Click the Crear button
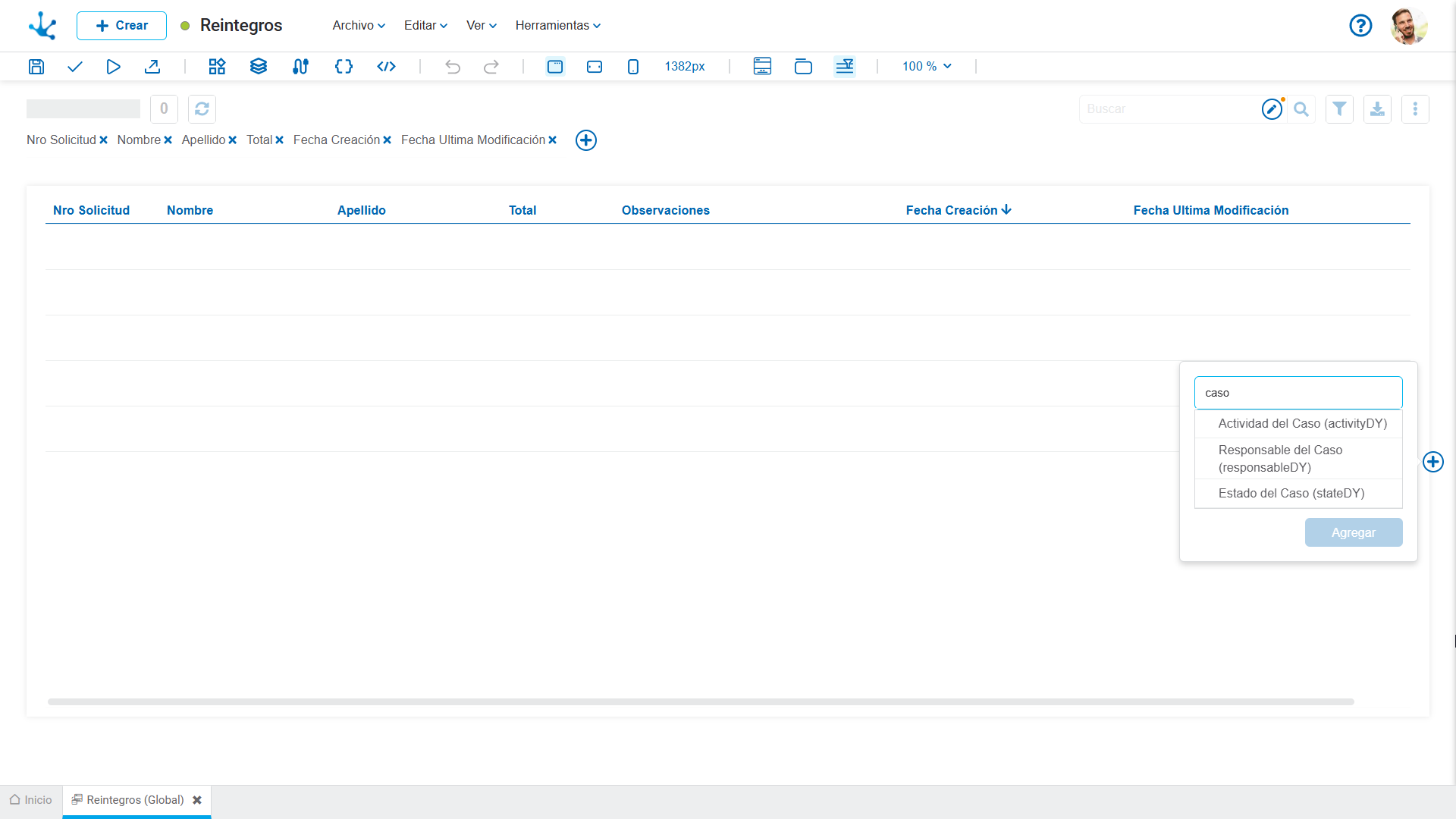Screen dimensions: 1456x819 [x=121, y=26]
